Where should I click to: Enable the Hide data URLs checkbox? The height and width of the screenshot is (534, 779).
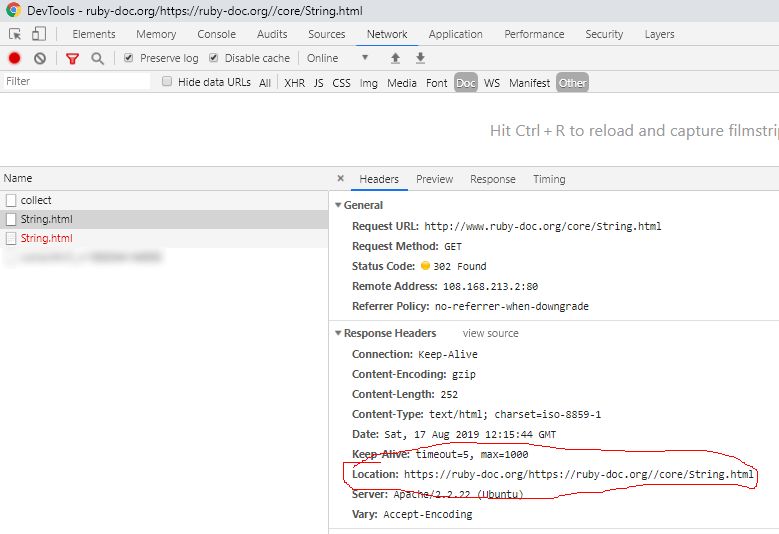click(x=167, y=81)
